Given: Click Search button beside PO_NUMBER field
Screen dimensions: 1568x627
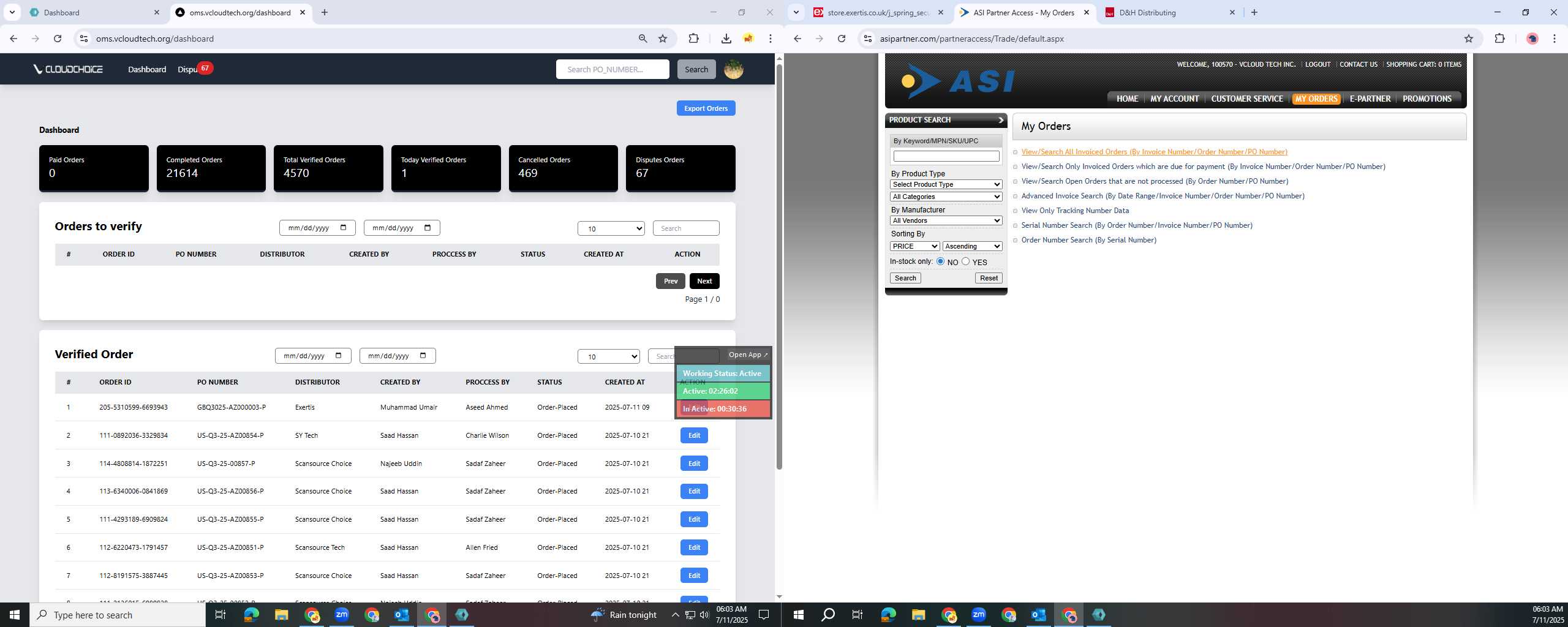Looking at the screenshot, I should [x=696, y=69].
